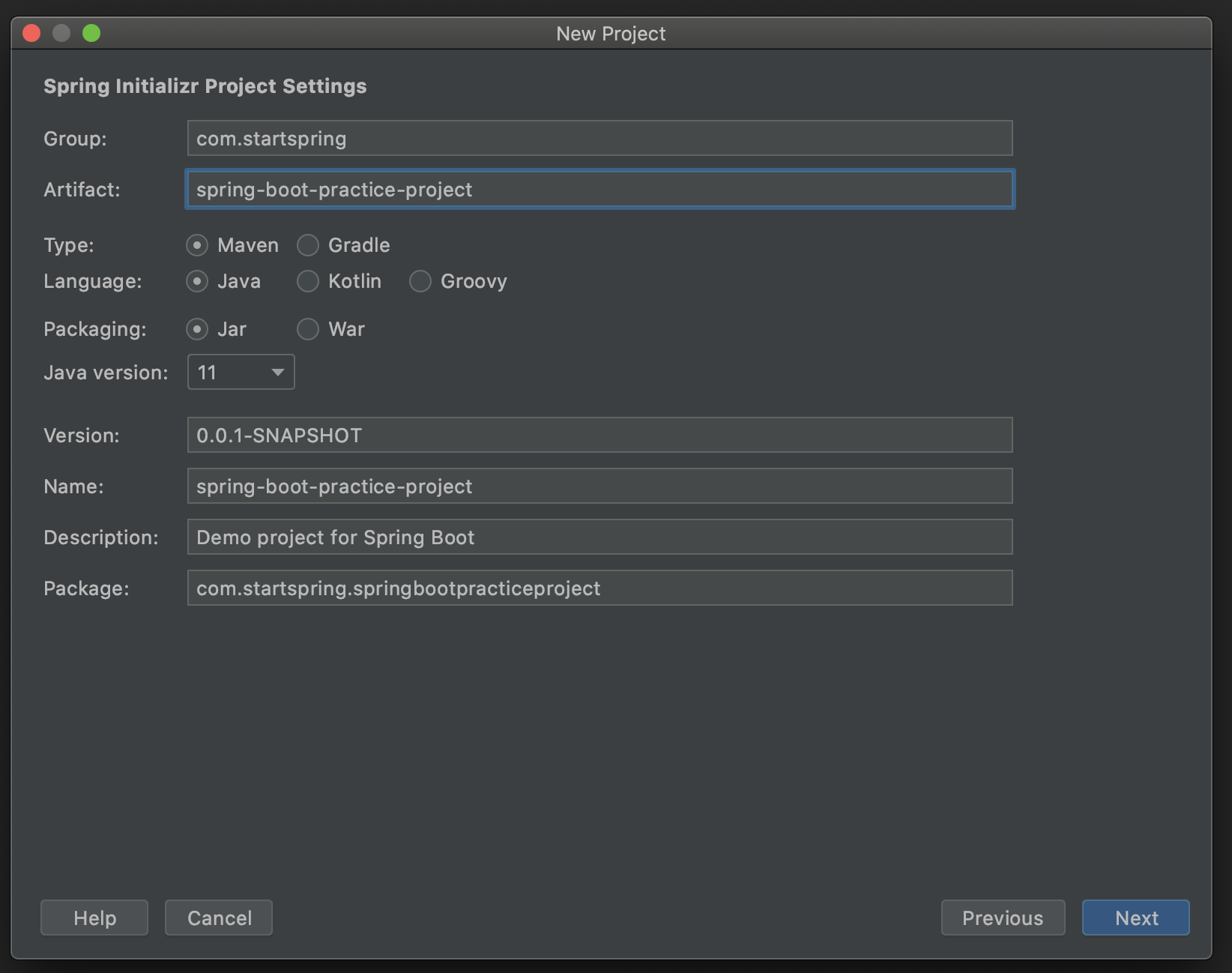Click the Name input field
The height and width of the screenshot is (973, 1232).
[600, 486]
